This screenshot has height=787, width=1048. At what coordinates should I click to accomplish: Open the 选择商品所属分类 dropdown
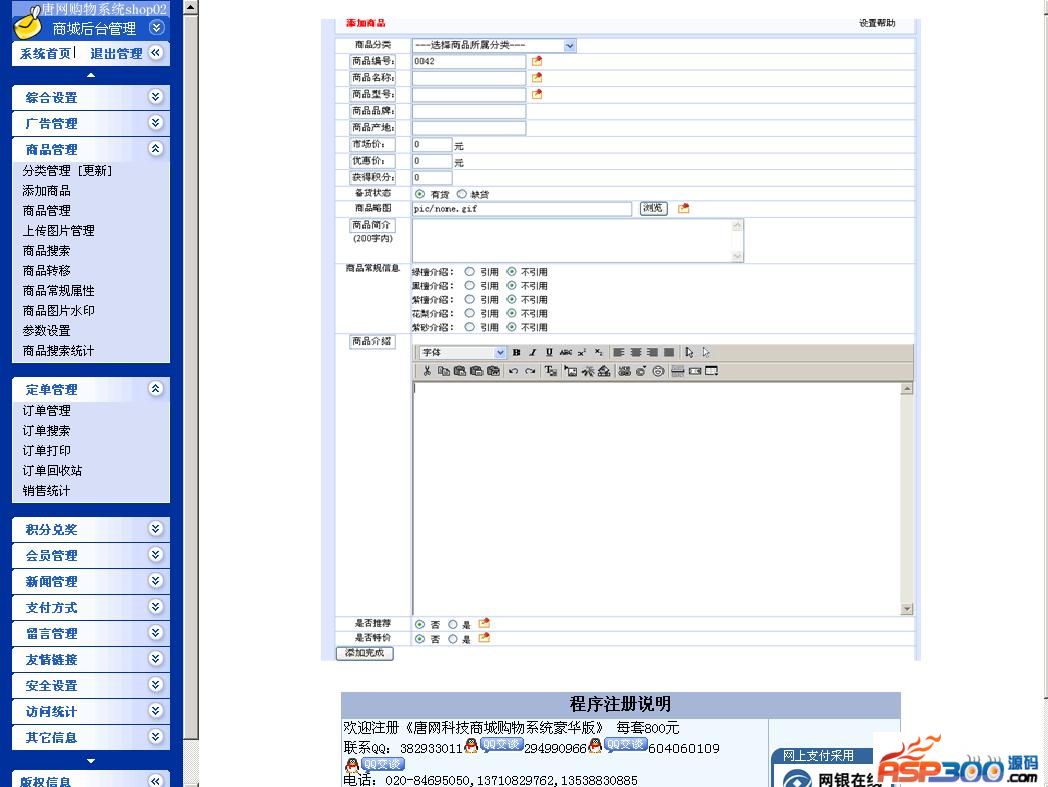494,45
